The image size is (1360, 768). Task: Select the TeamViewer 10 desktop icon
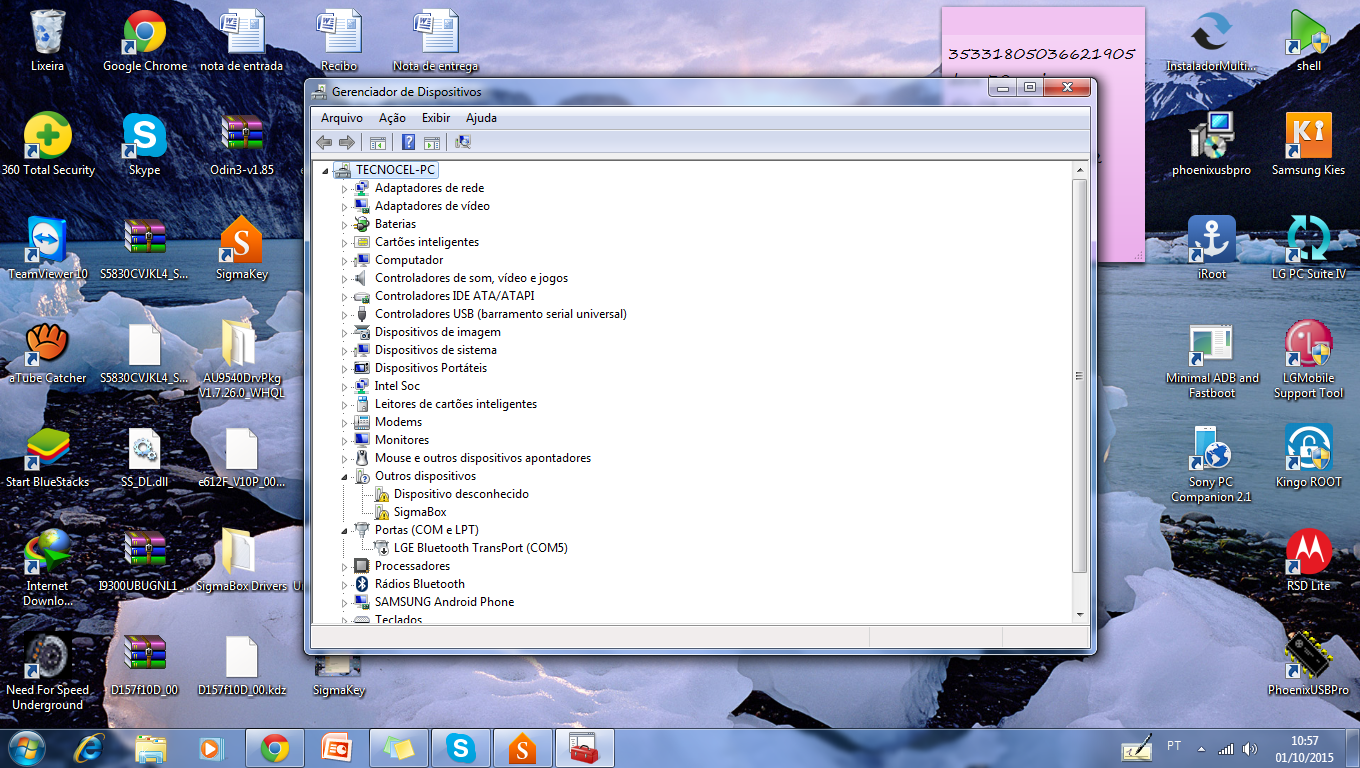click(x=48, y=249)
